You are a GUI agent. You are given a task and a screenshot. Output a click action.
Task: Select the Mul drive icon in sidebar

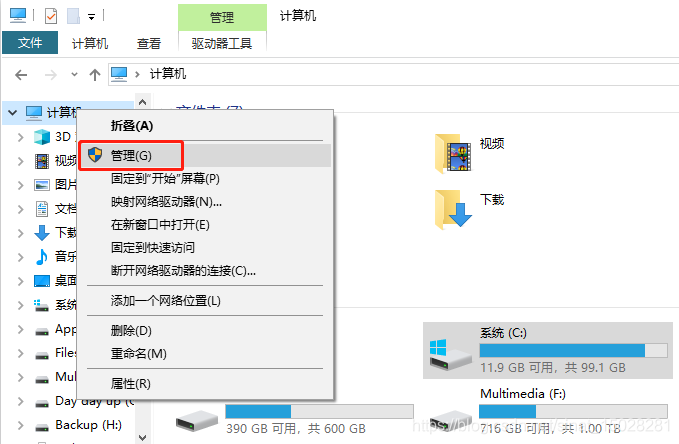pyautogui.click(x=42, y=379)
